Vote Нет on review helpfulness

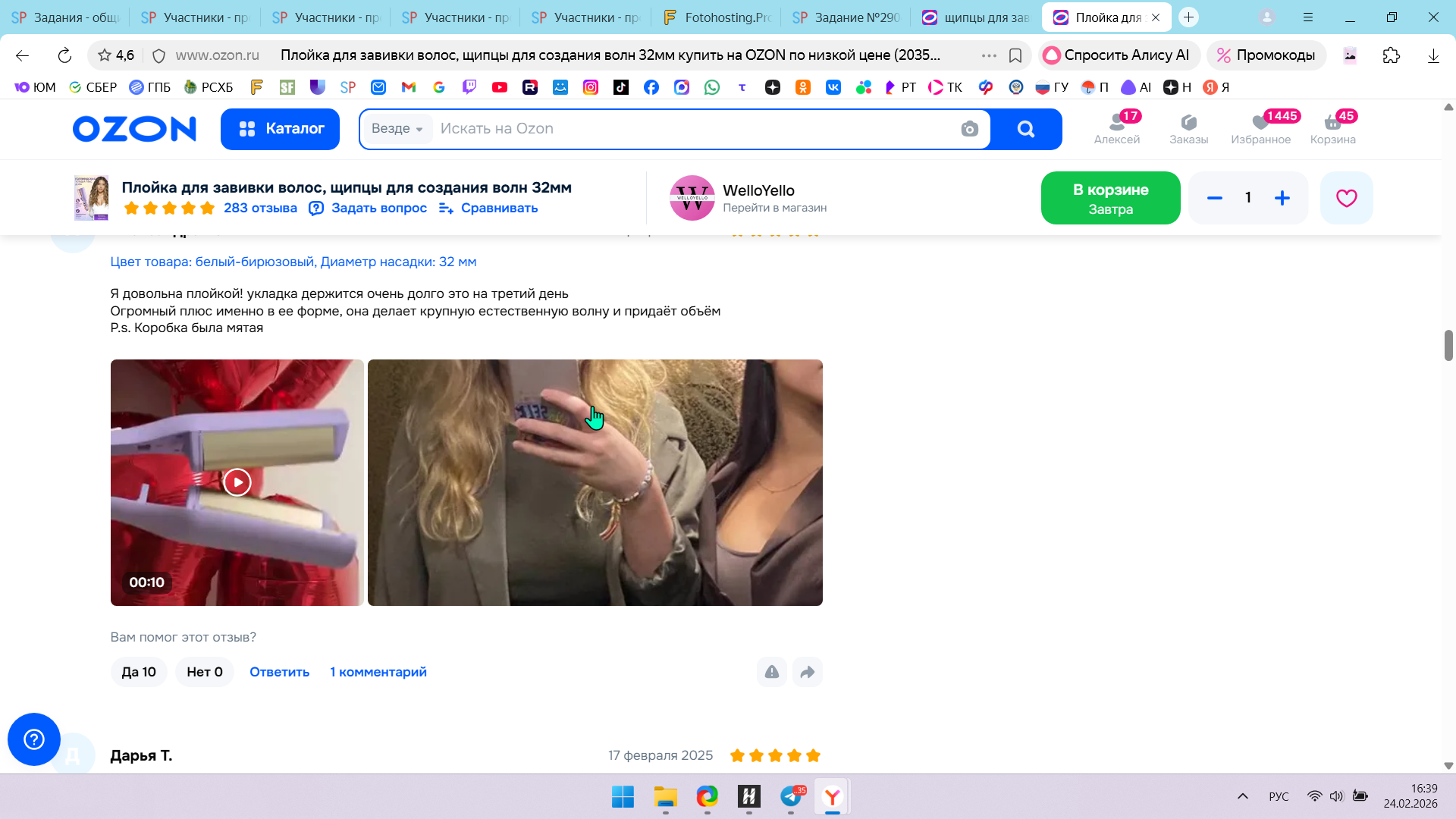[205, 672]
